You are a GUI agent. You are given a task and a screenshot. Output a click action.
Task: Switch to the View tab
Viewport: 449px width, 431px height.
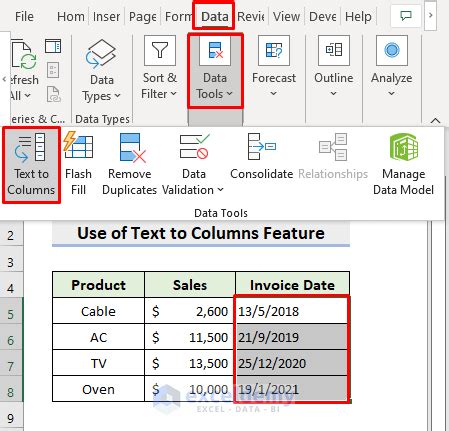(286, 16)
